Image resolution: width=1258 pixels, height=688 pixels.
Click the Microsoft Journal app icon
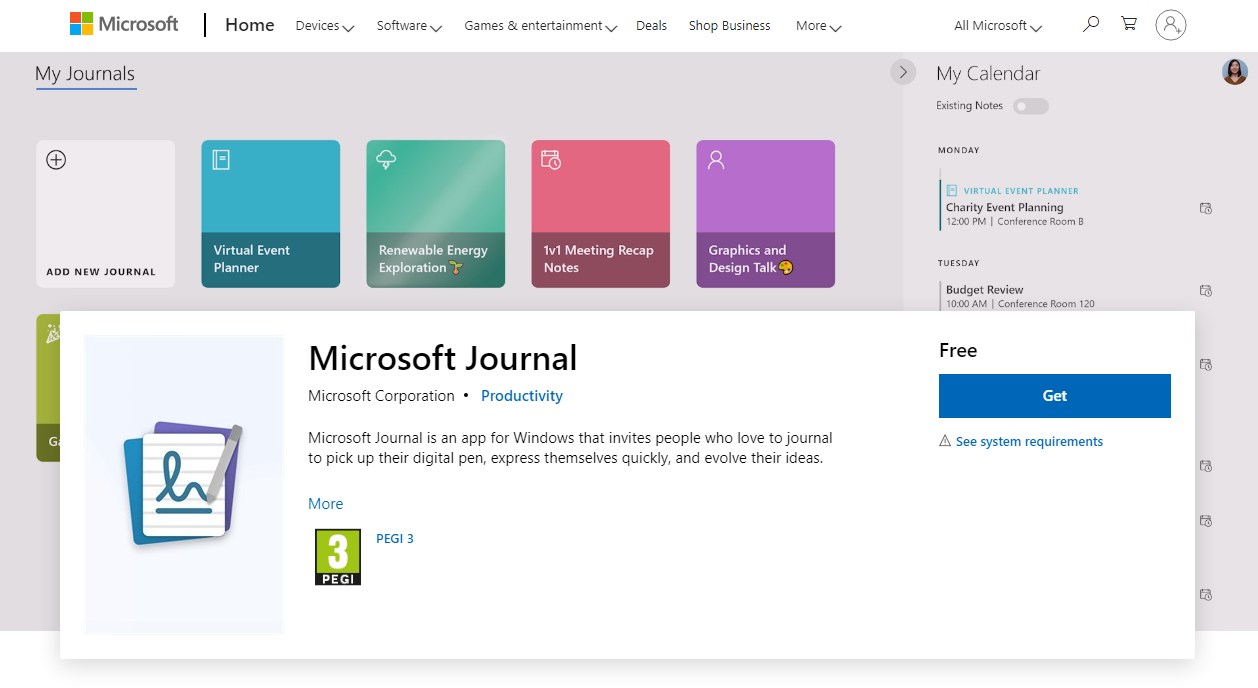pos(184,485)
